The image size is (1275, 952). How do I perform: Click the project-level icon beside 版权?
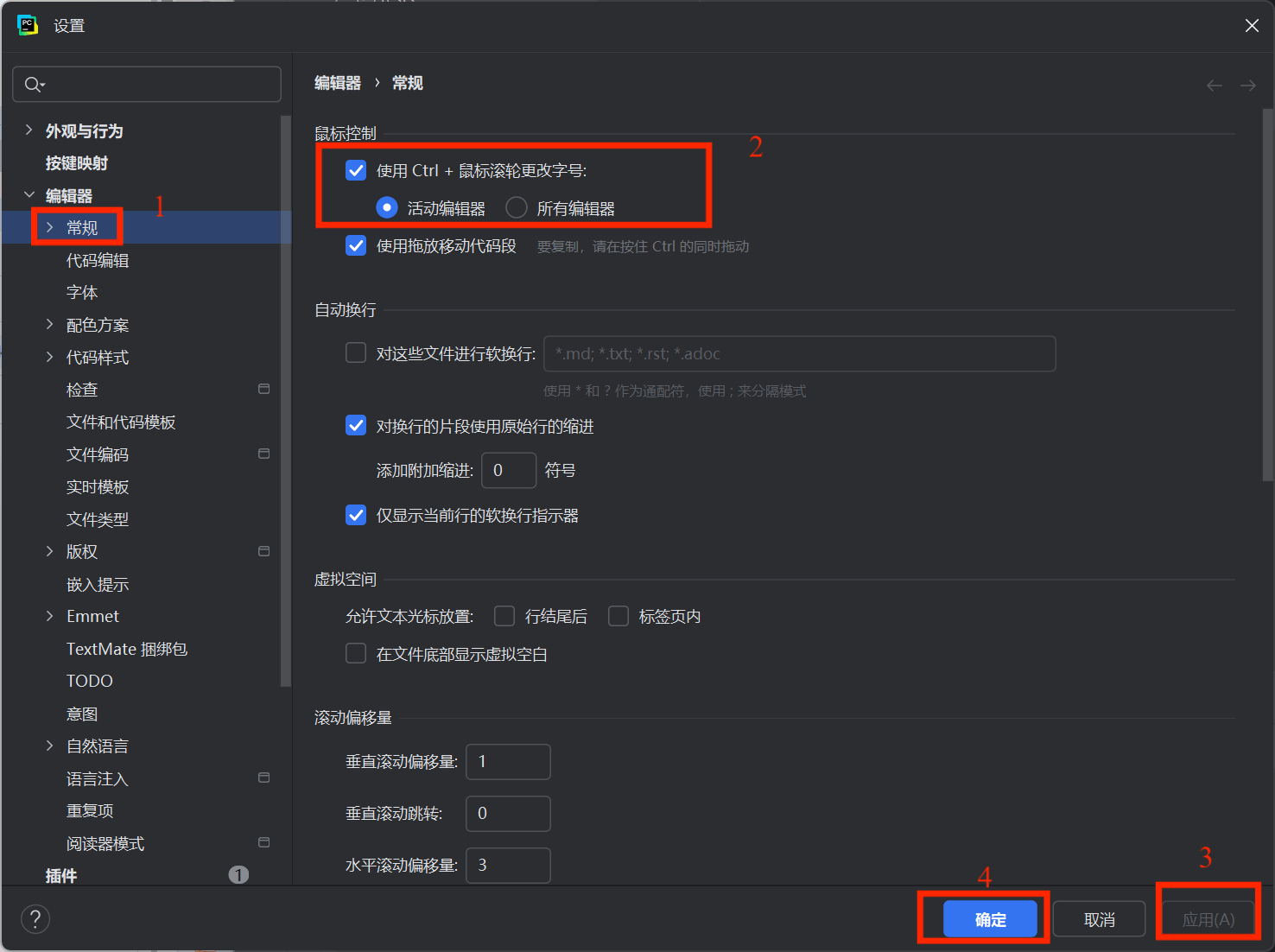264,551
